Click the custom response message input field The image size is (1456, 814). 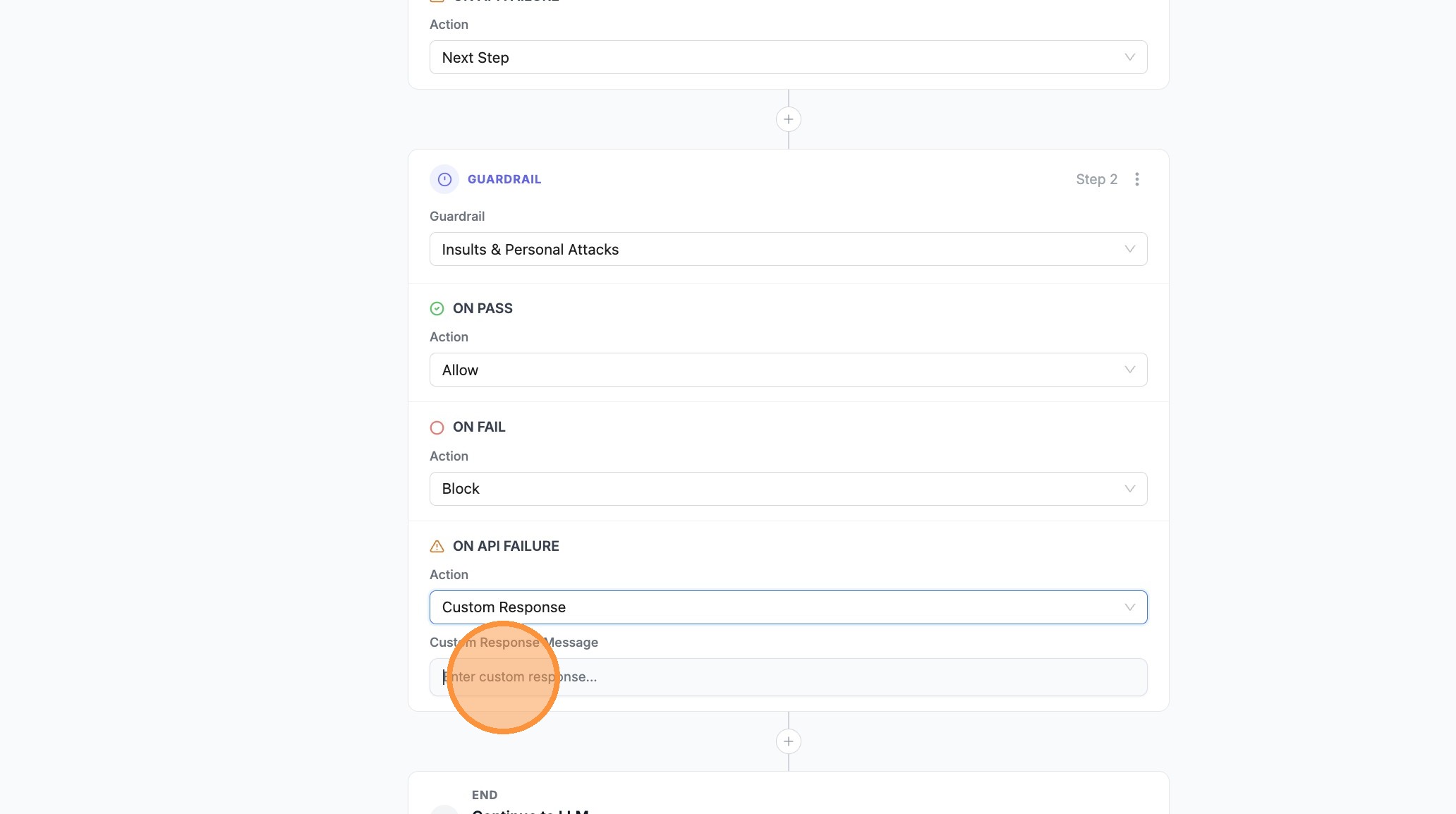coord(788,676)
